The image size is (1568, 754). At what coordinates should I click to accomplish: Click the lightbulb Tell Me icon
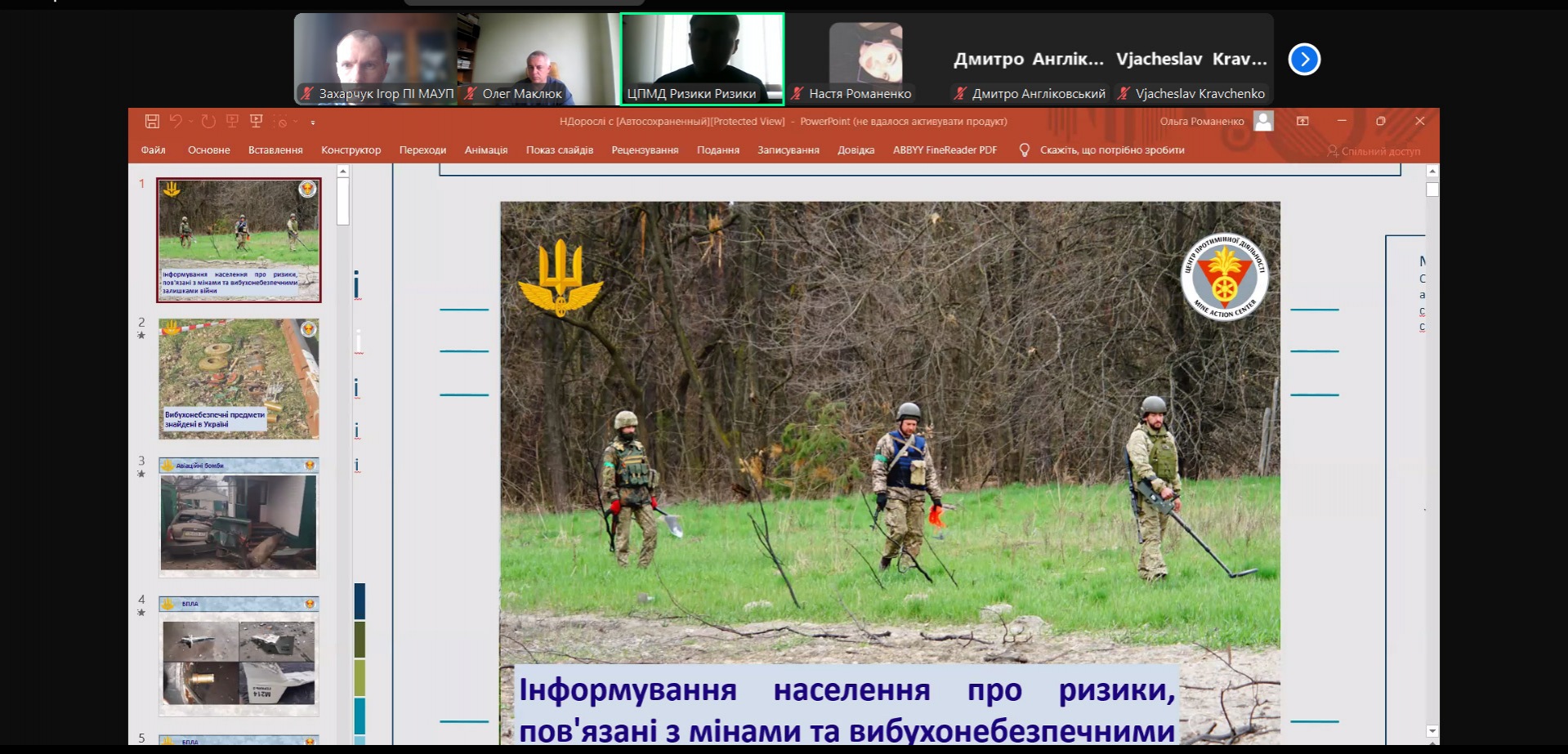[x=1024, y=149]
